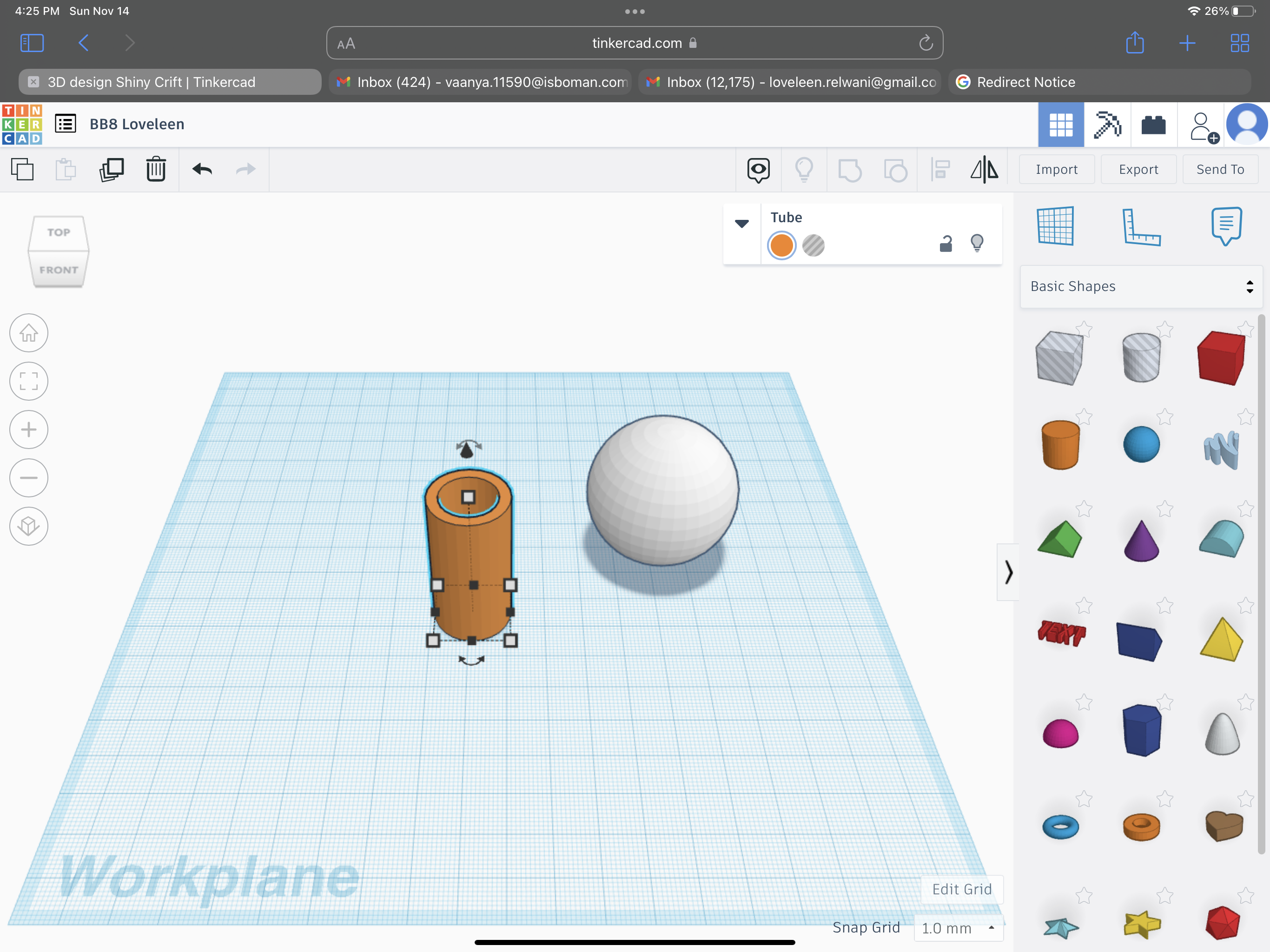1270x952 pixels.
Task: Open the Tinkercad logo home
Action: [22, 124]
